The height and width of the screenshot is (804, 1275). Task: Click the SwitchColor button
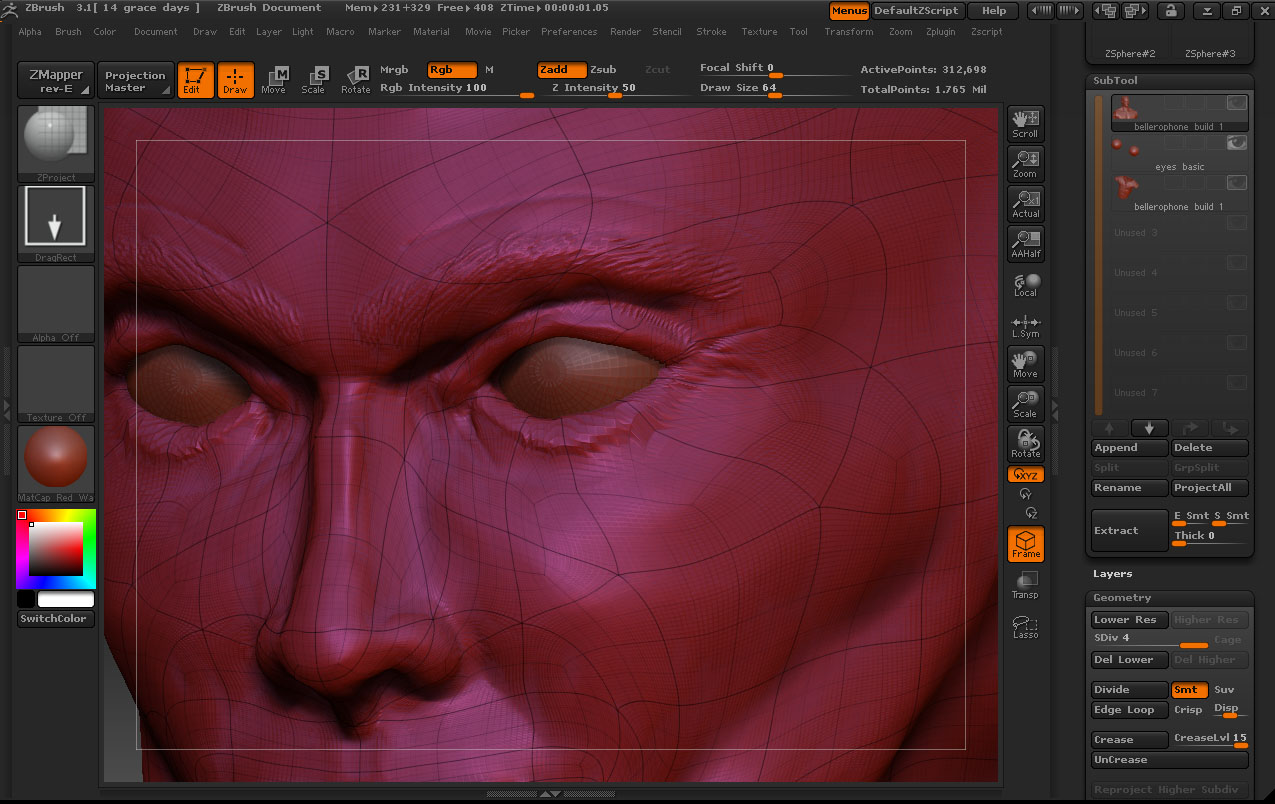coord(56,619)
